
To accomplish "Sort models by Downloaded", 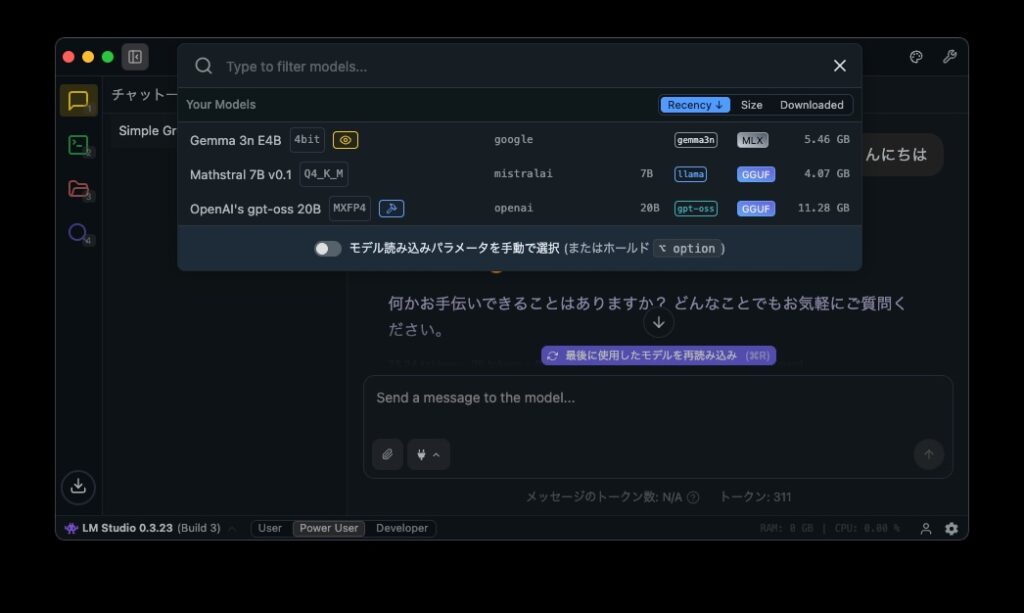I will pos(812,105).
